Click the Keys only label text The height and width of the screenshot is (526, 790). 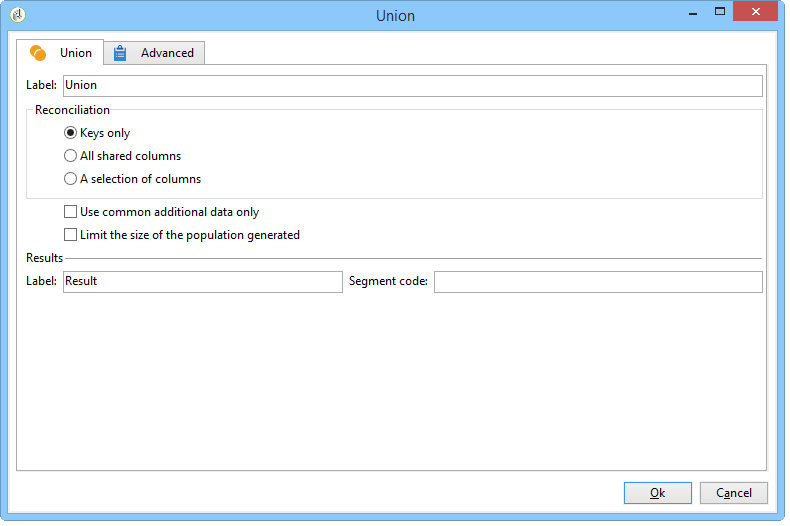[x=105, y=133]
